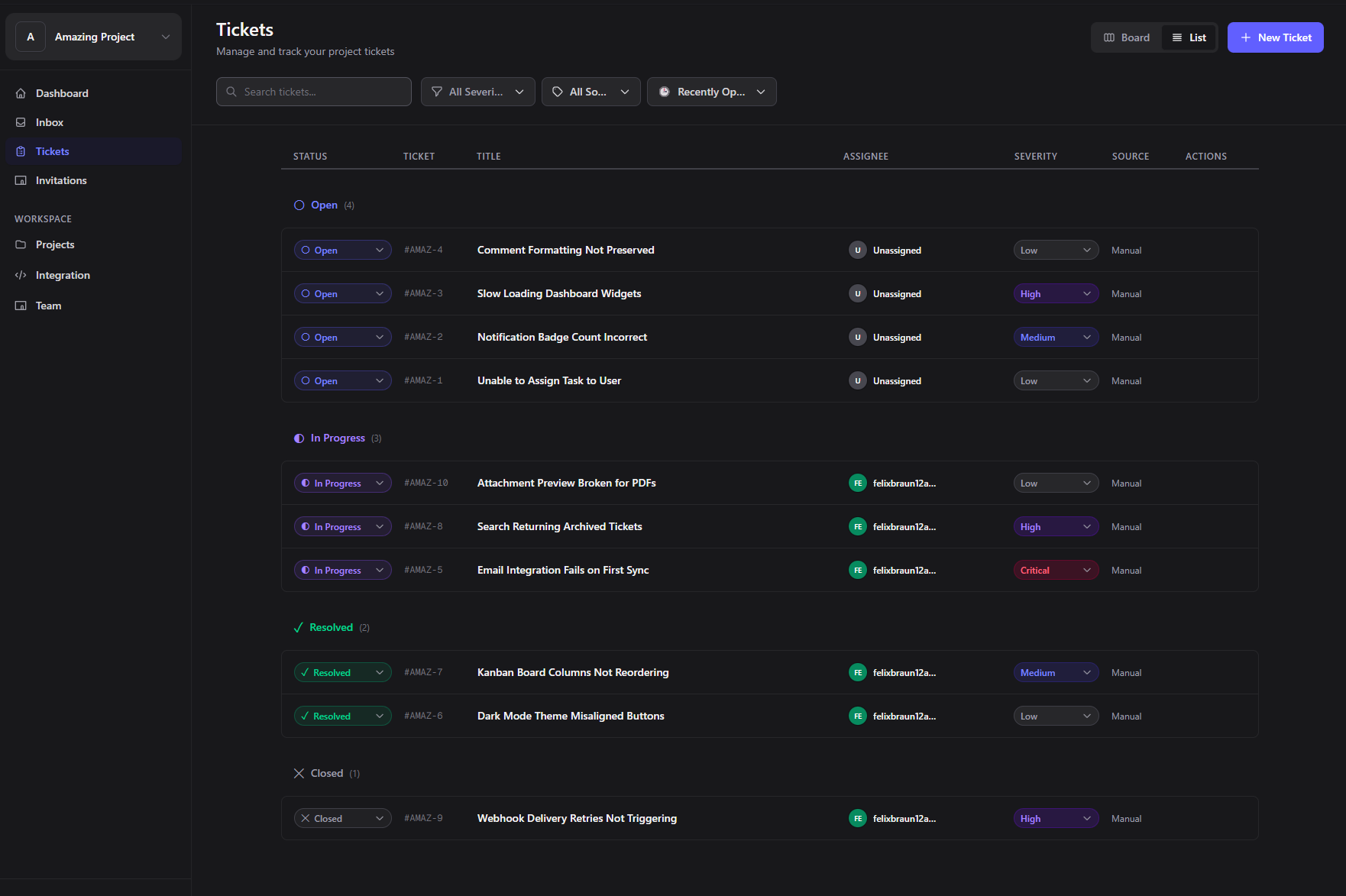Switch to the List view

1189,37
